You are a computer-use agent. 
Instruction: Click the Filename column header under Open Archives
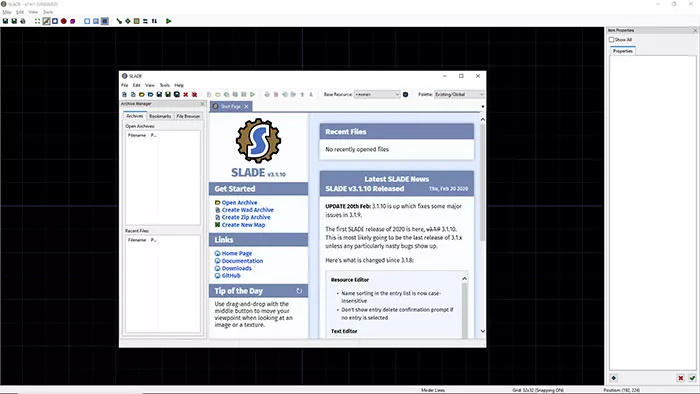click(137, 135)
